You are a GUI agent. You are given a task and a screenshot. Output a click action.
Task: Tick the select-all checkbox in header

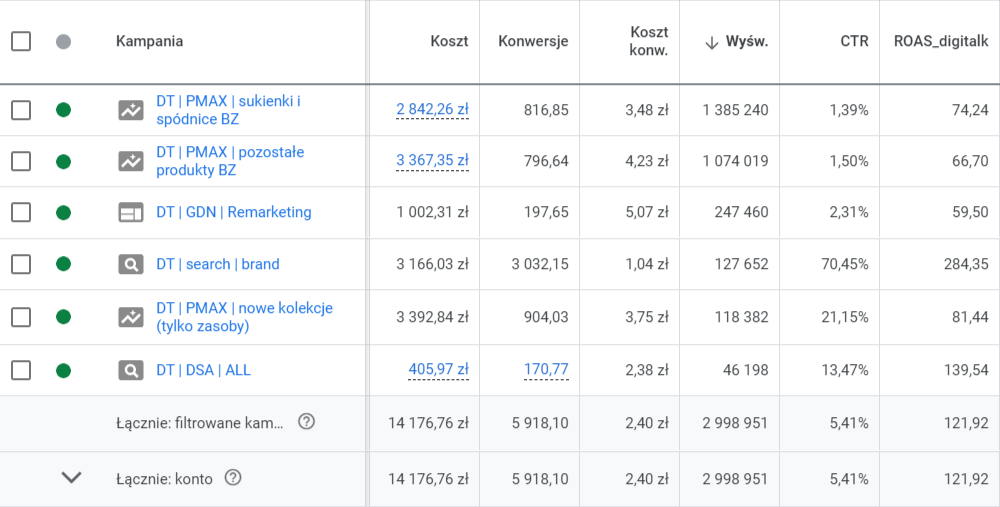(x=21, y=41)
